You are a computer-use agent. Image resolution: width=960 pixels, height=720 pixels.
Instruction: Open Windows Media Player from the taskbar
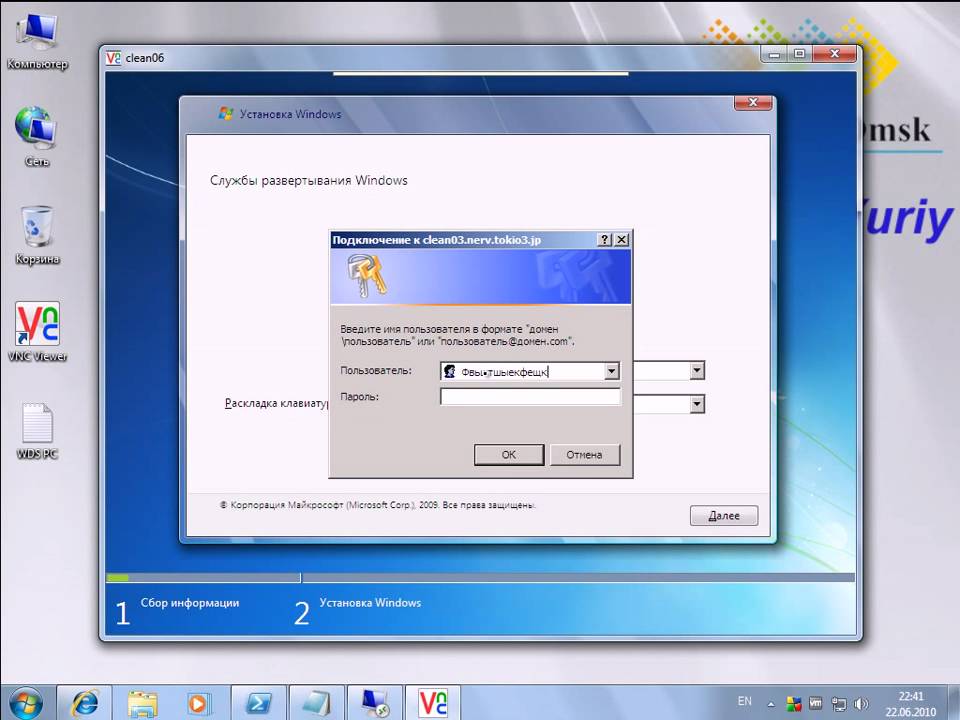pos(200,703)
